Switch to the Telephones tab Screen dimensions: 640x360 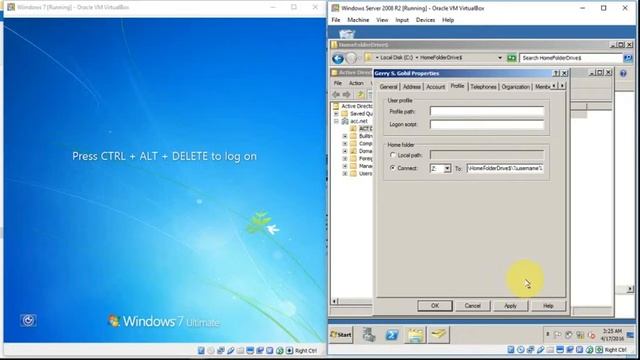point(483,87)
